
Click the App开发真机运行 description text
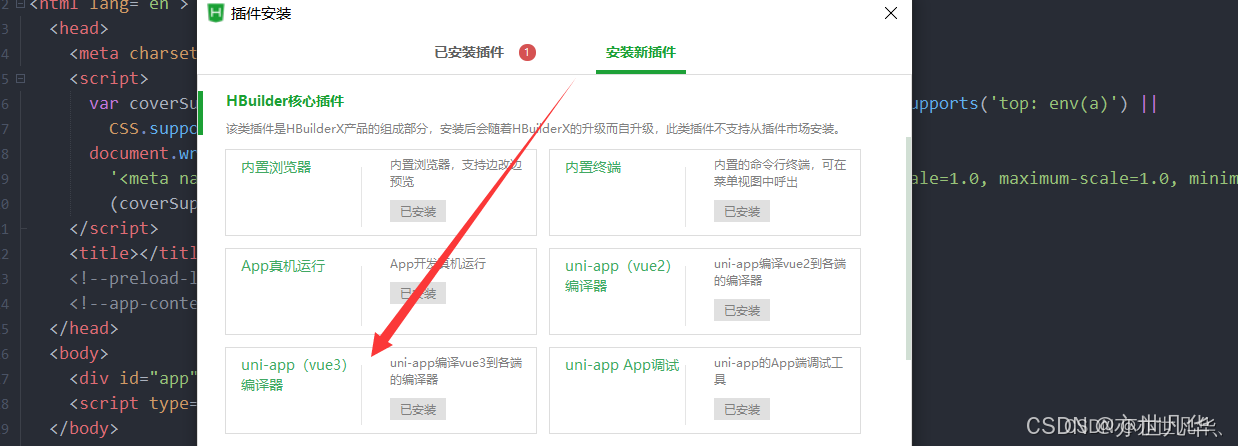(438, 264)
